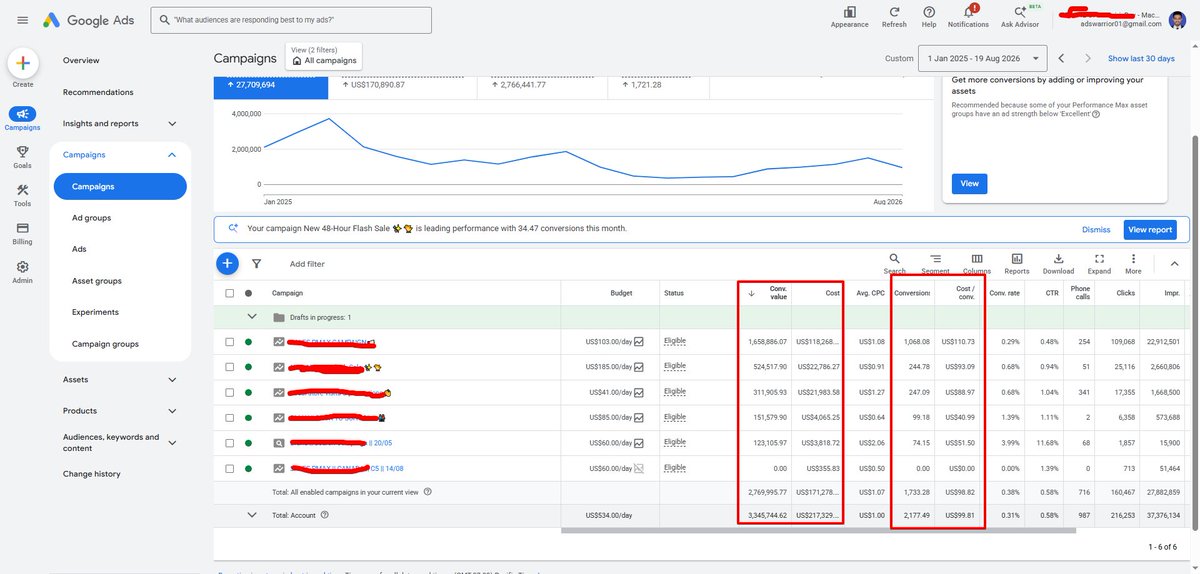Screen dimensions: 1200x574
Task: Click the search box at the top
Action: click(292, 20)
